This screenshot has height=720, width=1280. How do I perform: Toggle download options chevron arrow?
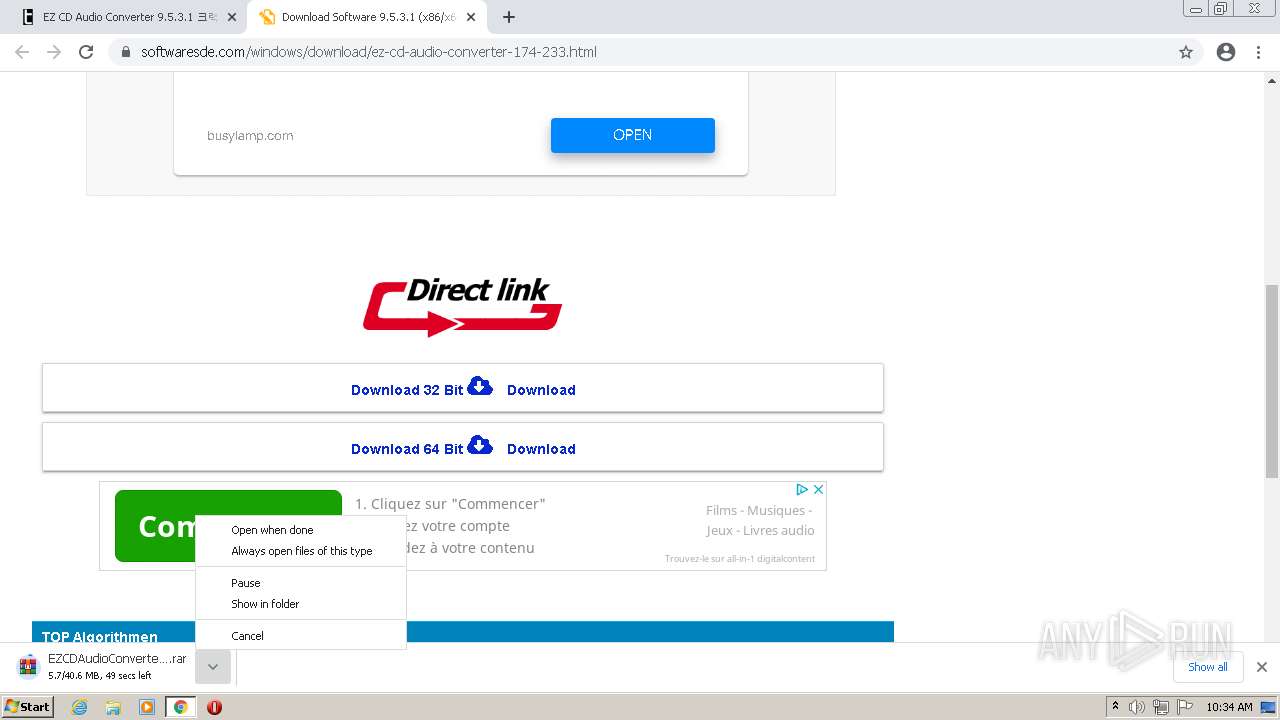pyautogui.click(x=213, y=667)
